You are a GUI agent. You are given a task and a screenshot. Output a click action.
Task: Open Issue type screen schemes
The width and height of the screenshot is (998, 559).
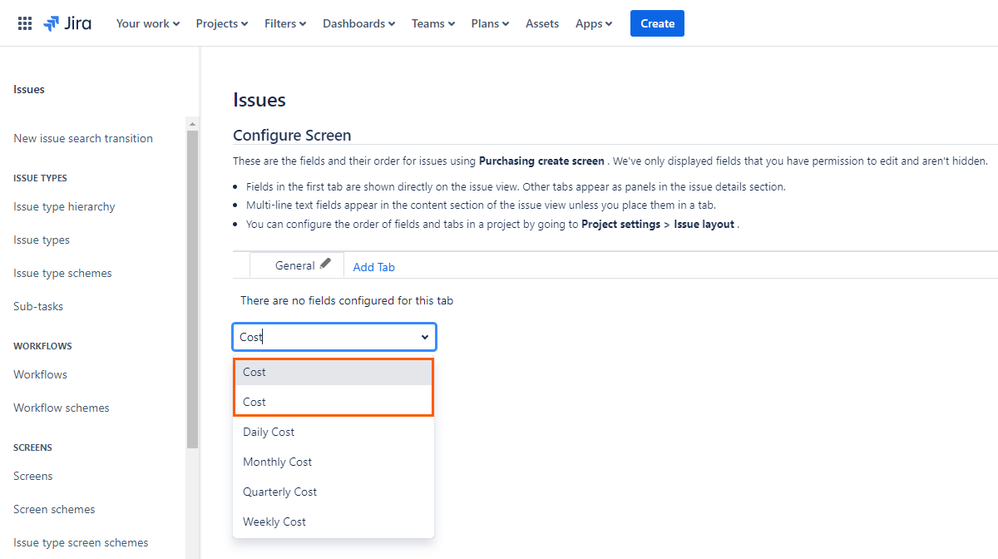click(x=81, y=542)
